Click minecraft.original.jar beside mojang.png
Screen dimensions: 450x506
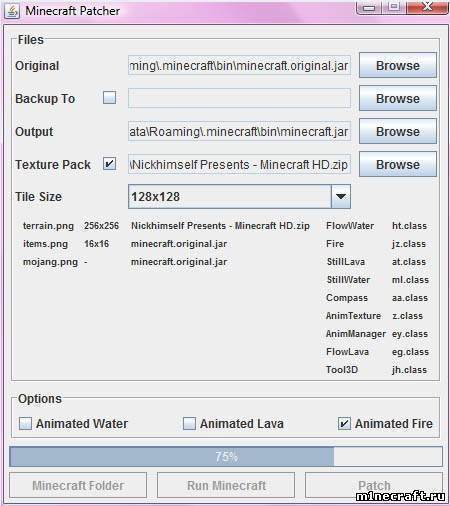[179, 262]
